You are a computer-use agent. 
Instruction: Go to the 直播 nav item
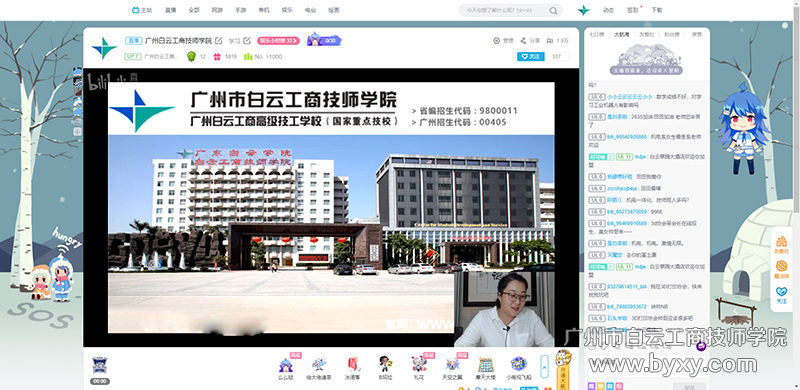click(x=170, y=10)
